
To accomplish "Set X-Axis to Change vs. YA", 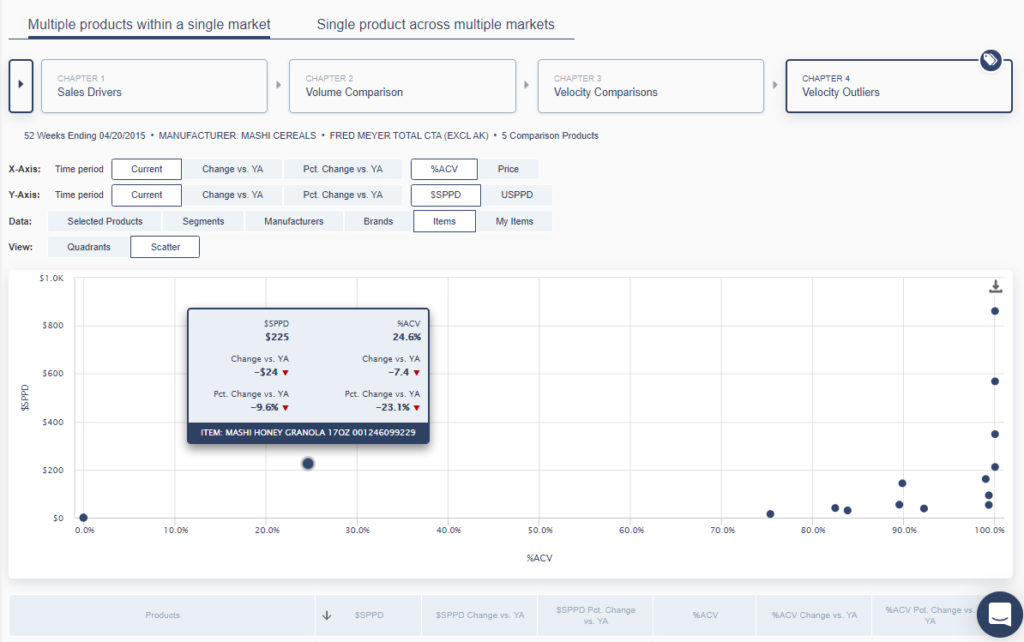I will [232, 169].
